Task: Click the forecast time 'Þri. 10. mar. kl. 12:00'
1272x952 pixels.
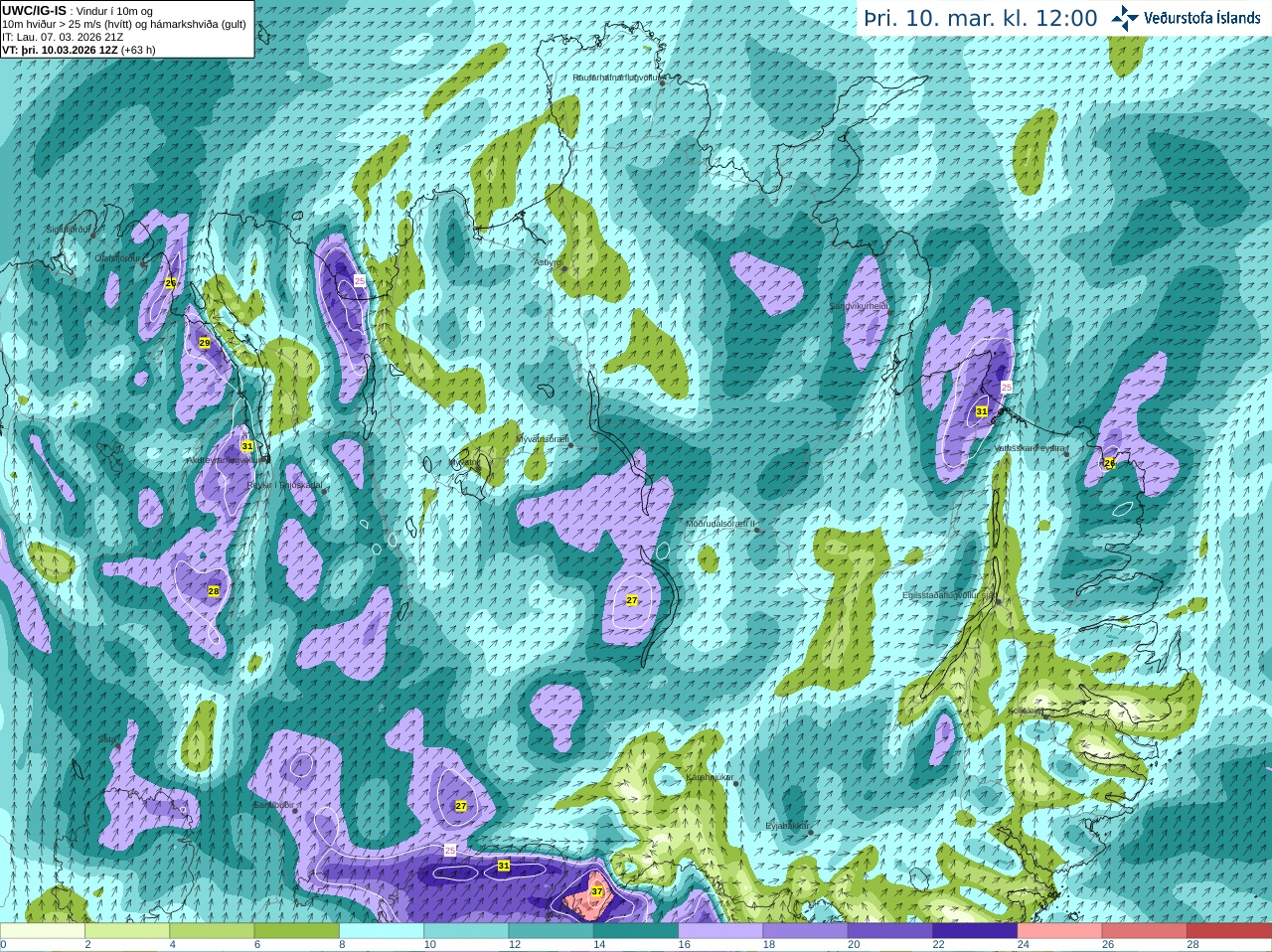Action: point(981,18)
